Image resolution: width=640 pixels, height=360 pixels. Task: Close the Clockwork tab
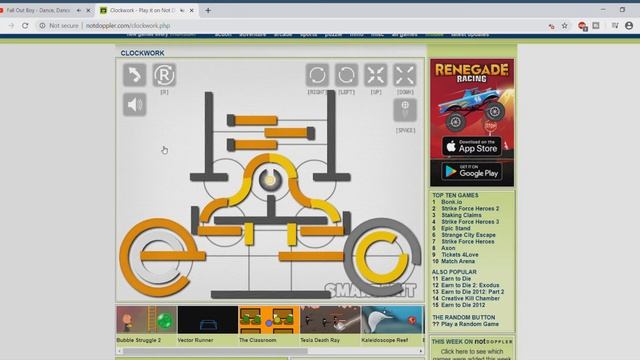click(191, 11)
